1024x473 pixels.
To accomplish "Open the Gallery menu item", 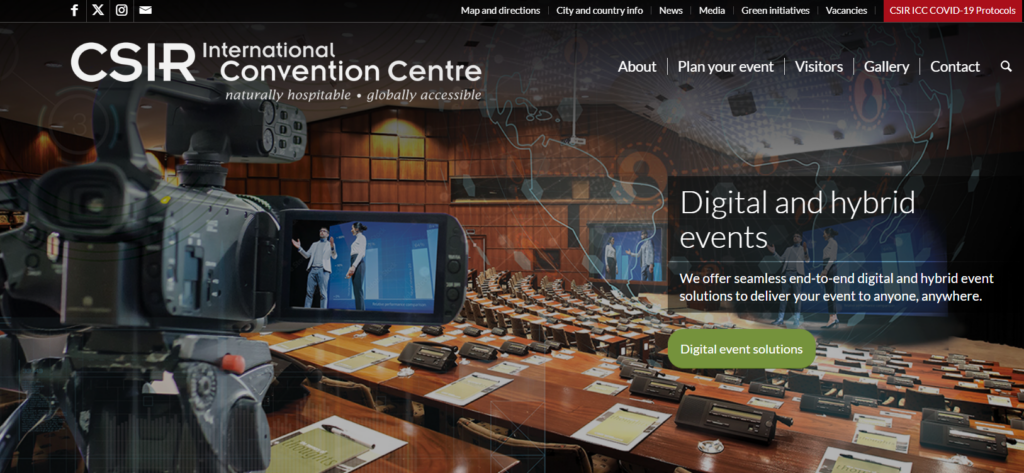I will [x=887, y=66].
